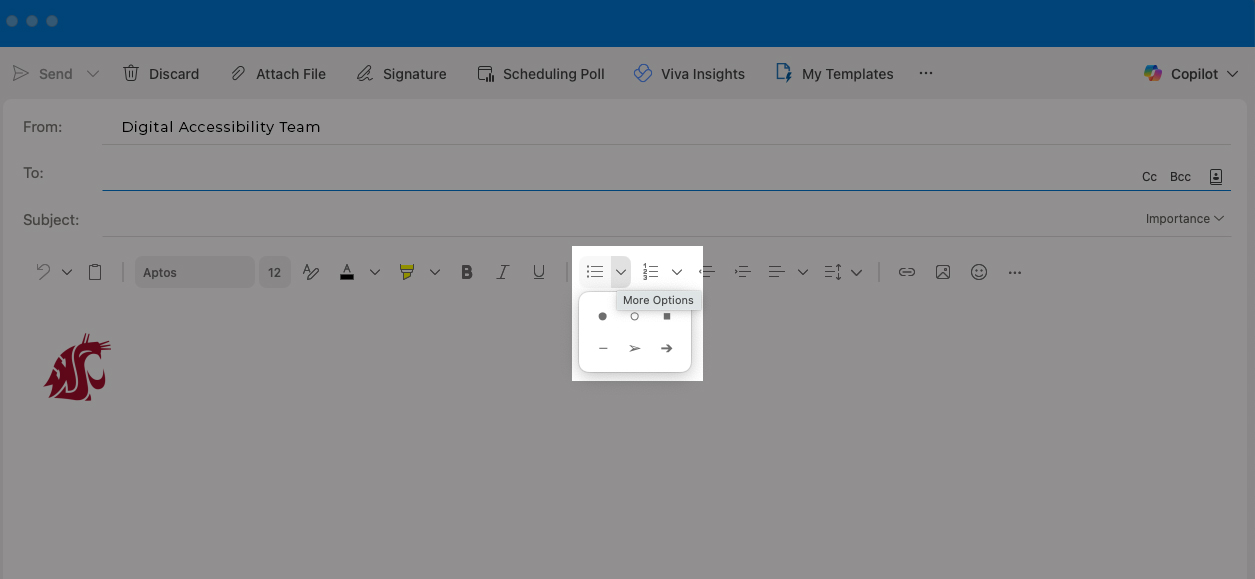
Task: Expand the Copilot dropdown arrow
Action: [1233, 74]
